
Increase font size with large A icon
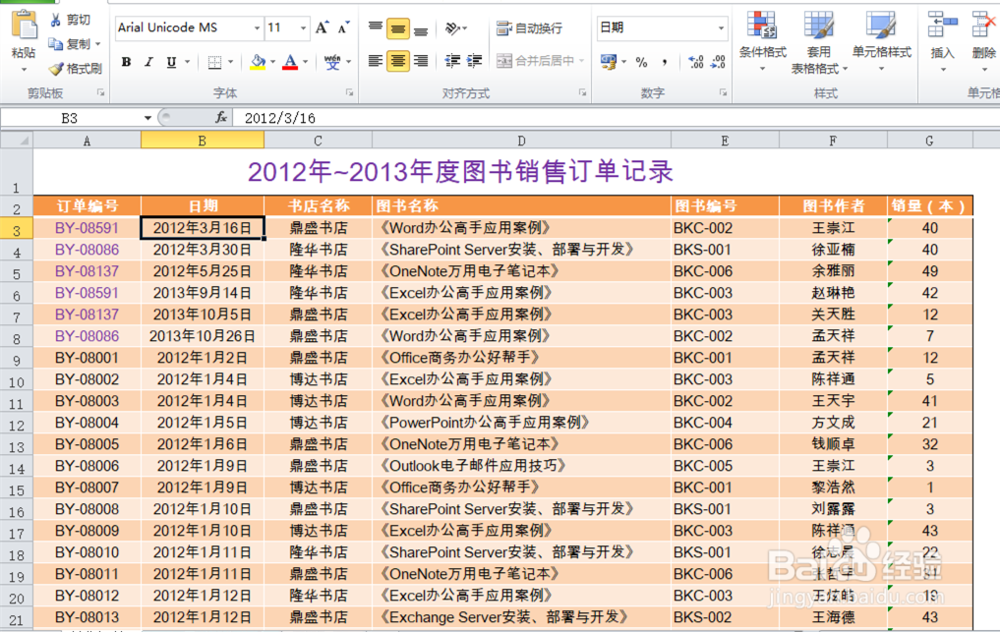322,27
